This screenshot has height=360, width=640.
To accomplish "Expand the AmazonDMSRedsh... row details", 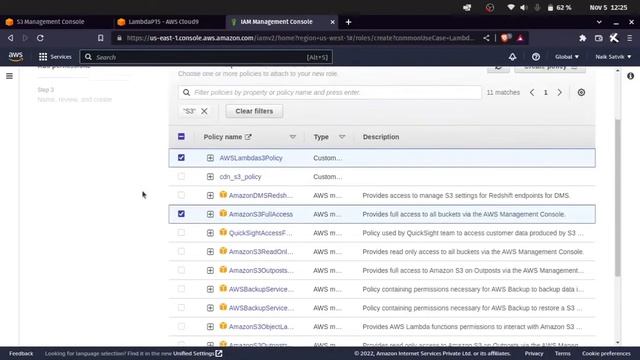I will [x=210, y=196].
